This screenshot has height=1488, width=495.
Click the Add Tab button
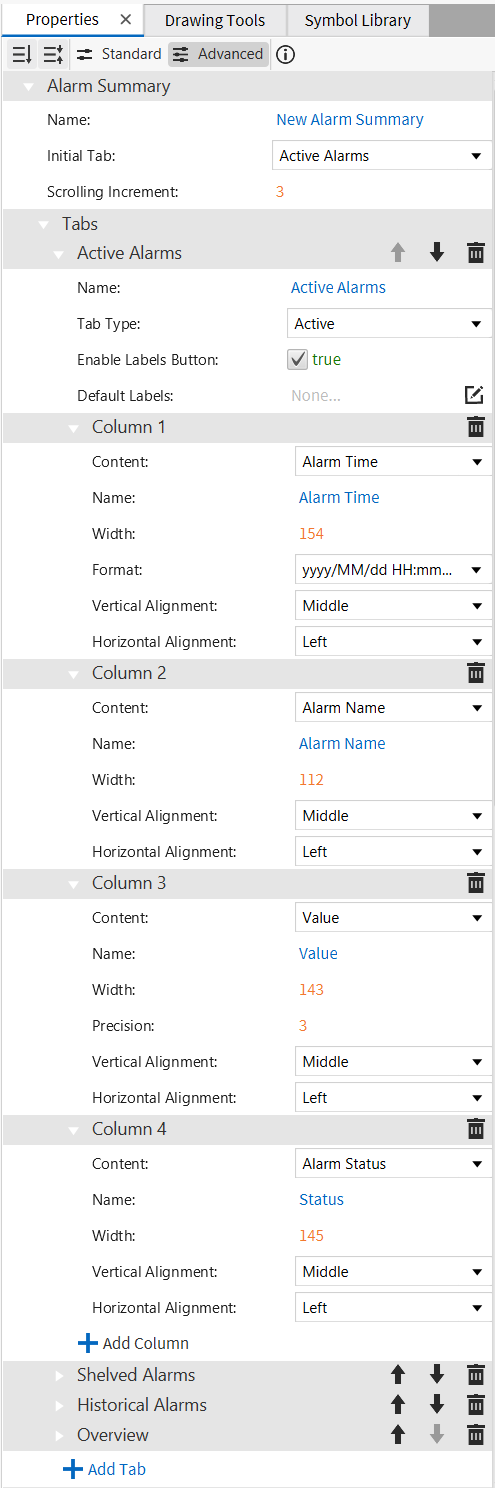(105, 1469)
